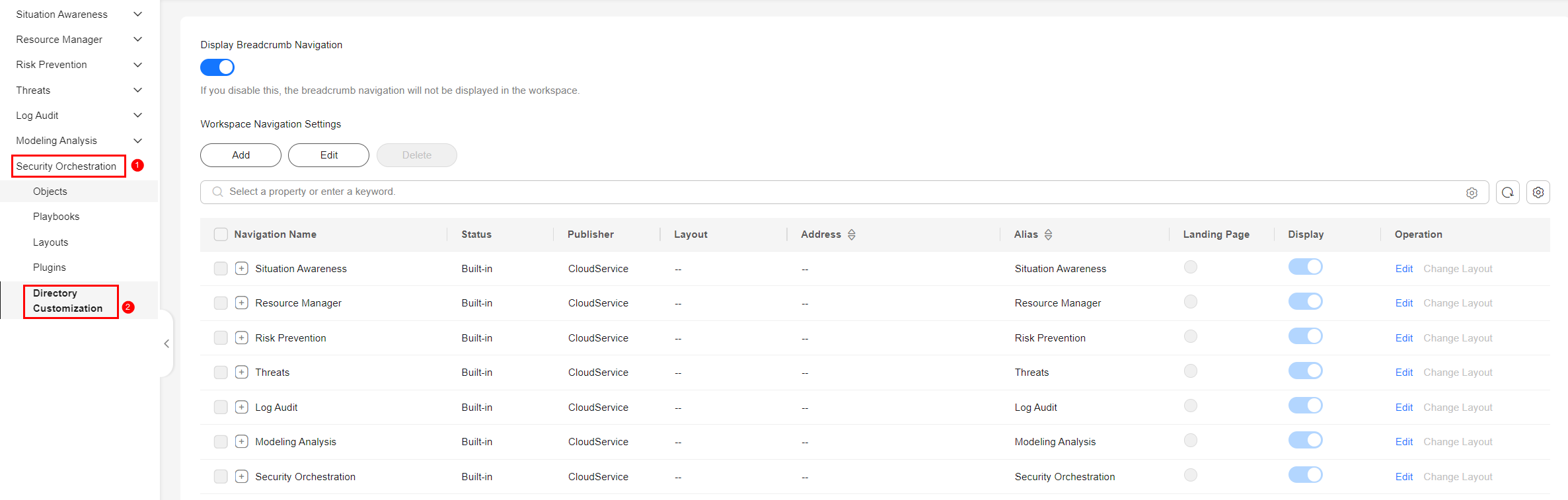The width and height of the screenshot is (1568, 500).
Task: Toggle Display switch for Risk Prevention row
Action: point(1305,337)
